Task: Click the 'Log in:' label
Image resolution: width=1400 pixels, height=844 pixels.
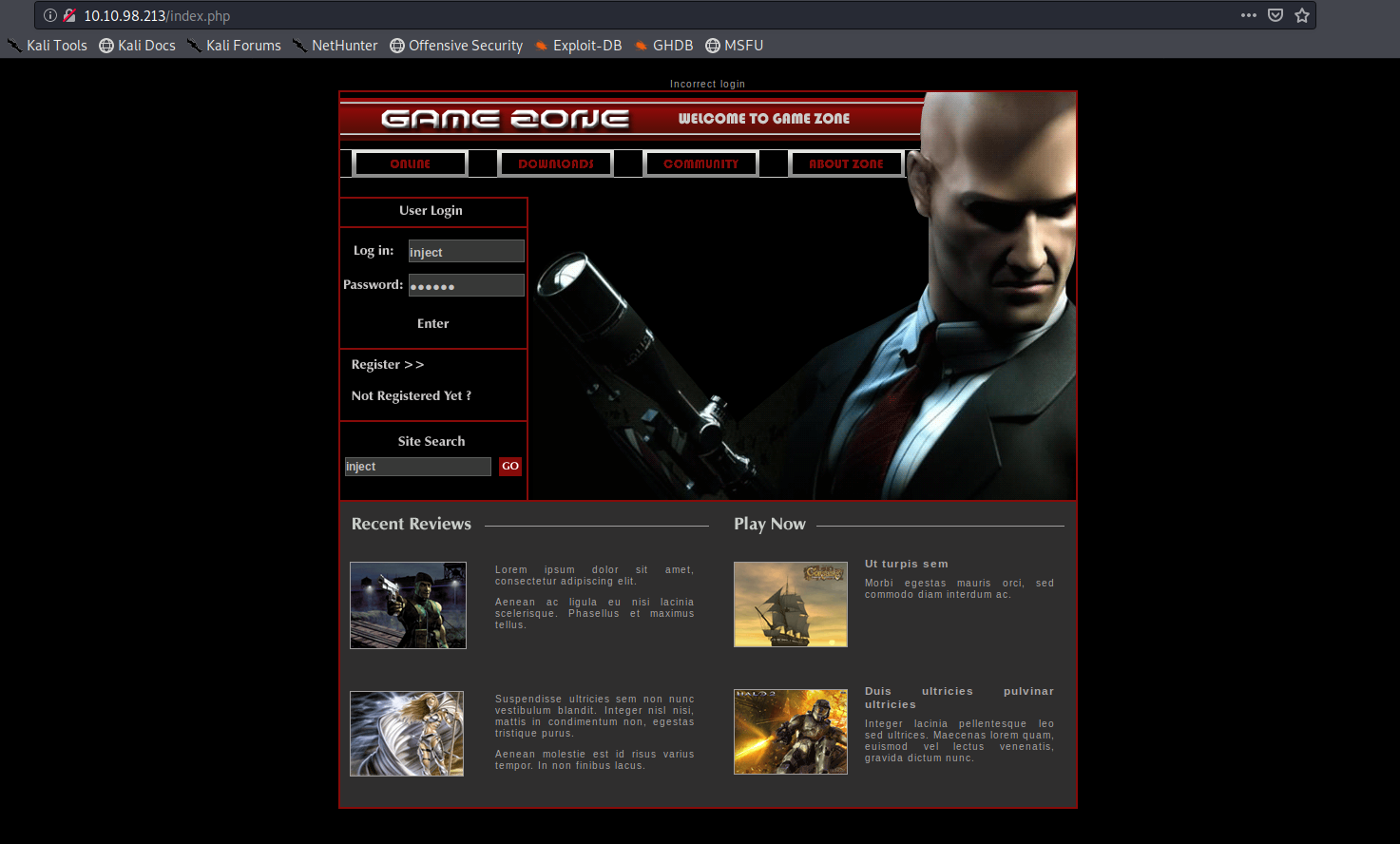Action: tap(374, 251)
